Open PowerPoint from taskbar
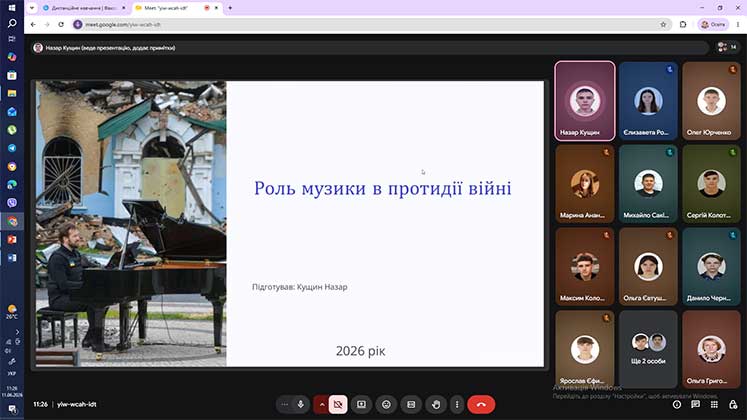Viewport: 747px width, 420px height. 12,239
